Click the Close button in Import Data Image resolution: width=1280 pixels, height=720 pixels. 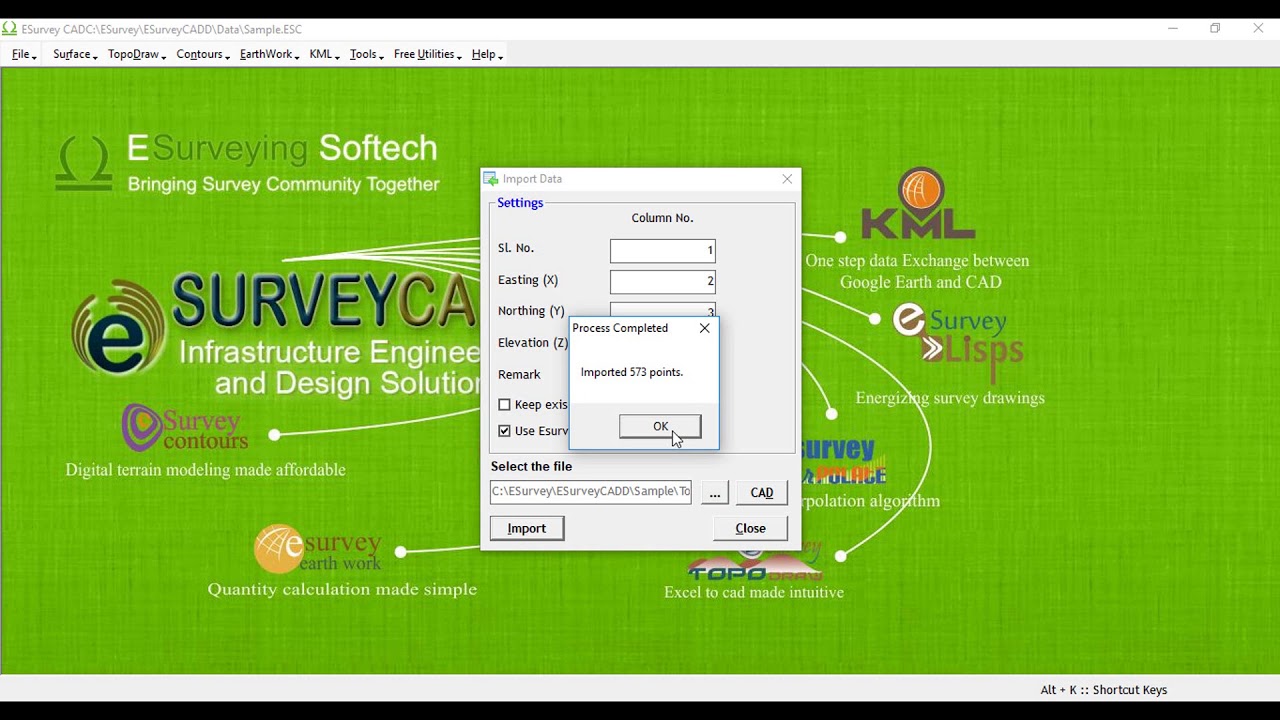tap(750, 528)
